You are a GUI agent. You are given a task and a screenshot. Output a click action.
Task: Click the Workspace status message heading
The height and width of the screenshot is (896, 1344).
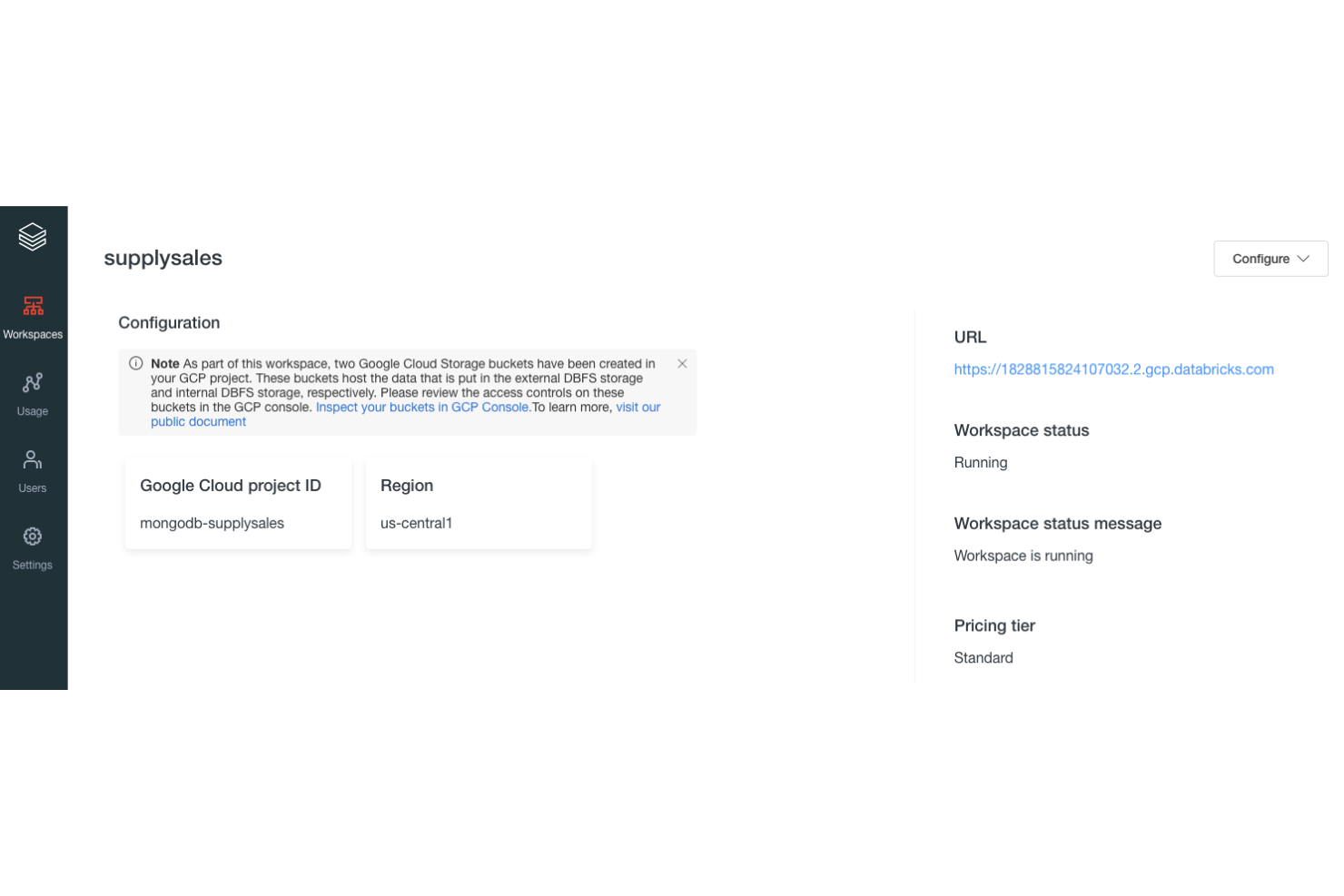1058,524
